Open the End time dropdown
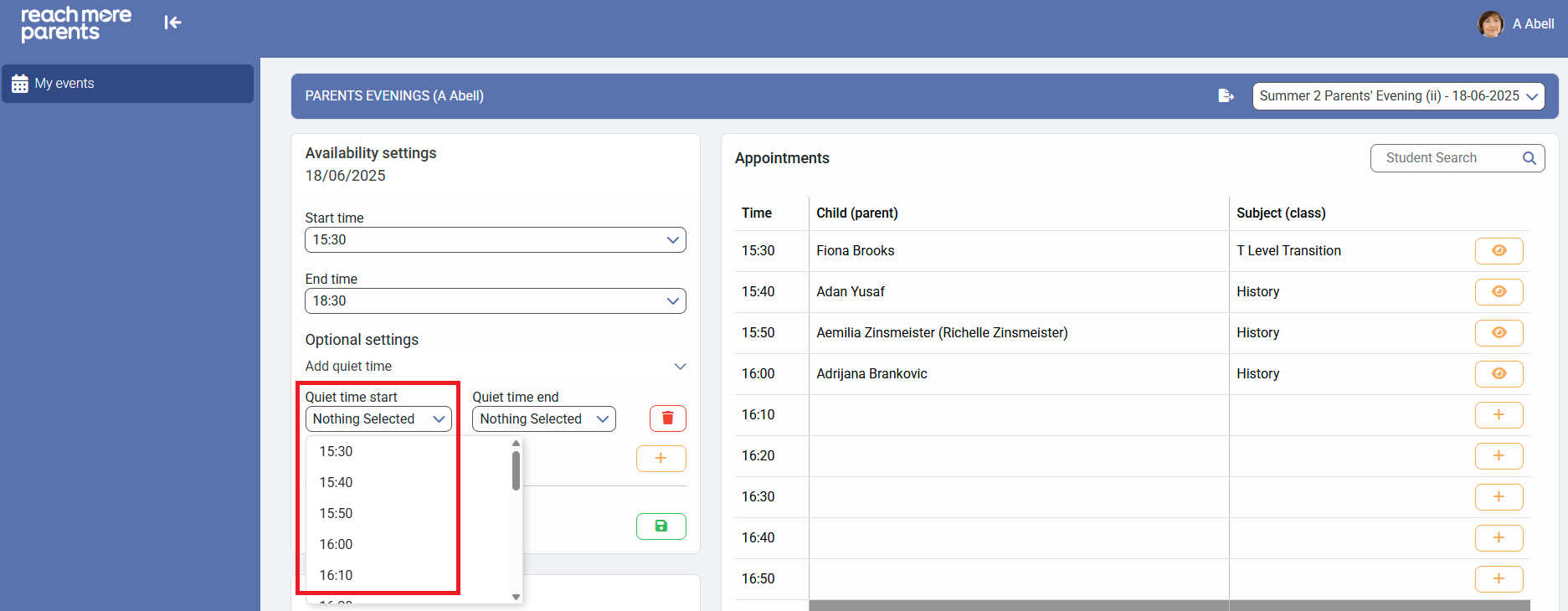 (x=495, y=301)
